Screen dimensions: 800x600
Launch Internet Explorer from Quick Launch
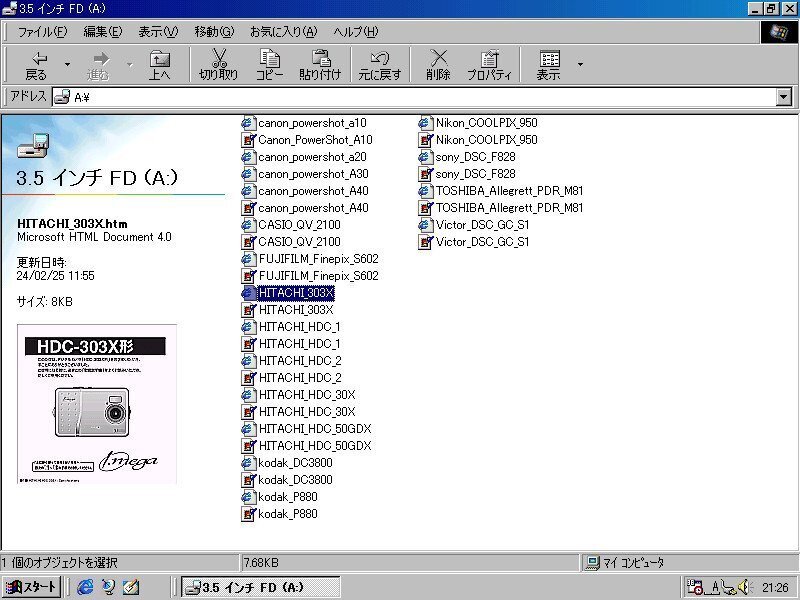click(x=86, y=587)
